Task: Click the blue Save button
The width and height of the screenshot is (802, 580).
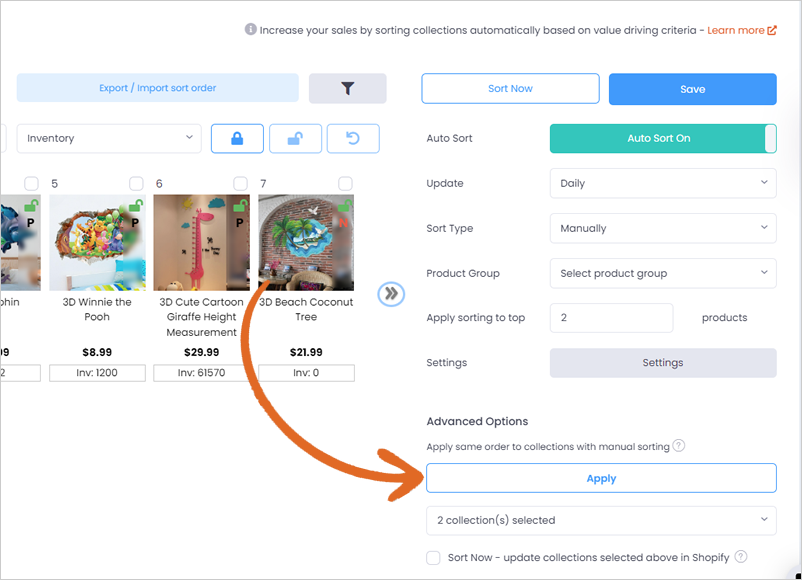Action: pyautogui.click(x=693, y=89)
